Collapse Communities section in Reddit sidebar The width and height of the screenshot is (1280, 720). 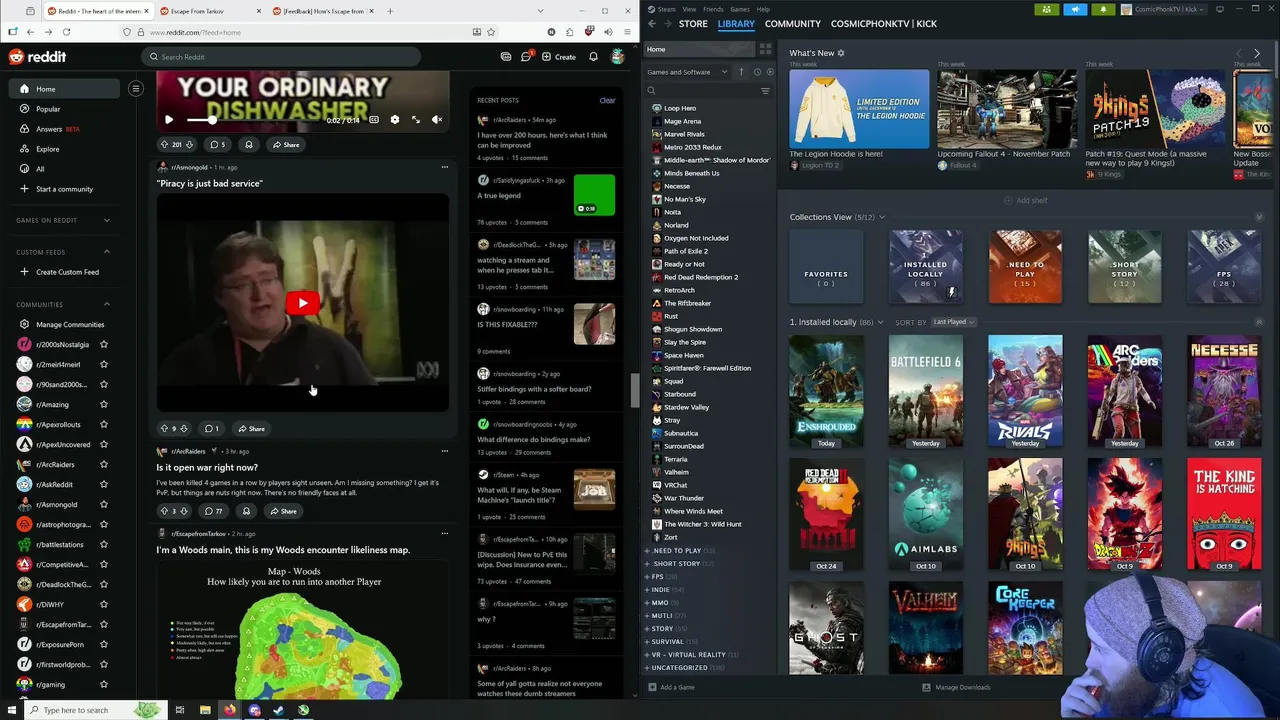[107, 304]
